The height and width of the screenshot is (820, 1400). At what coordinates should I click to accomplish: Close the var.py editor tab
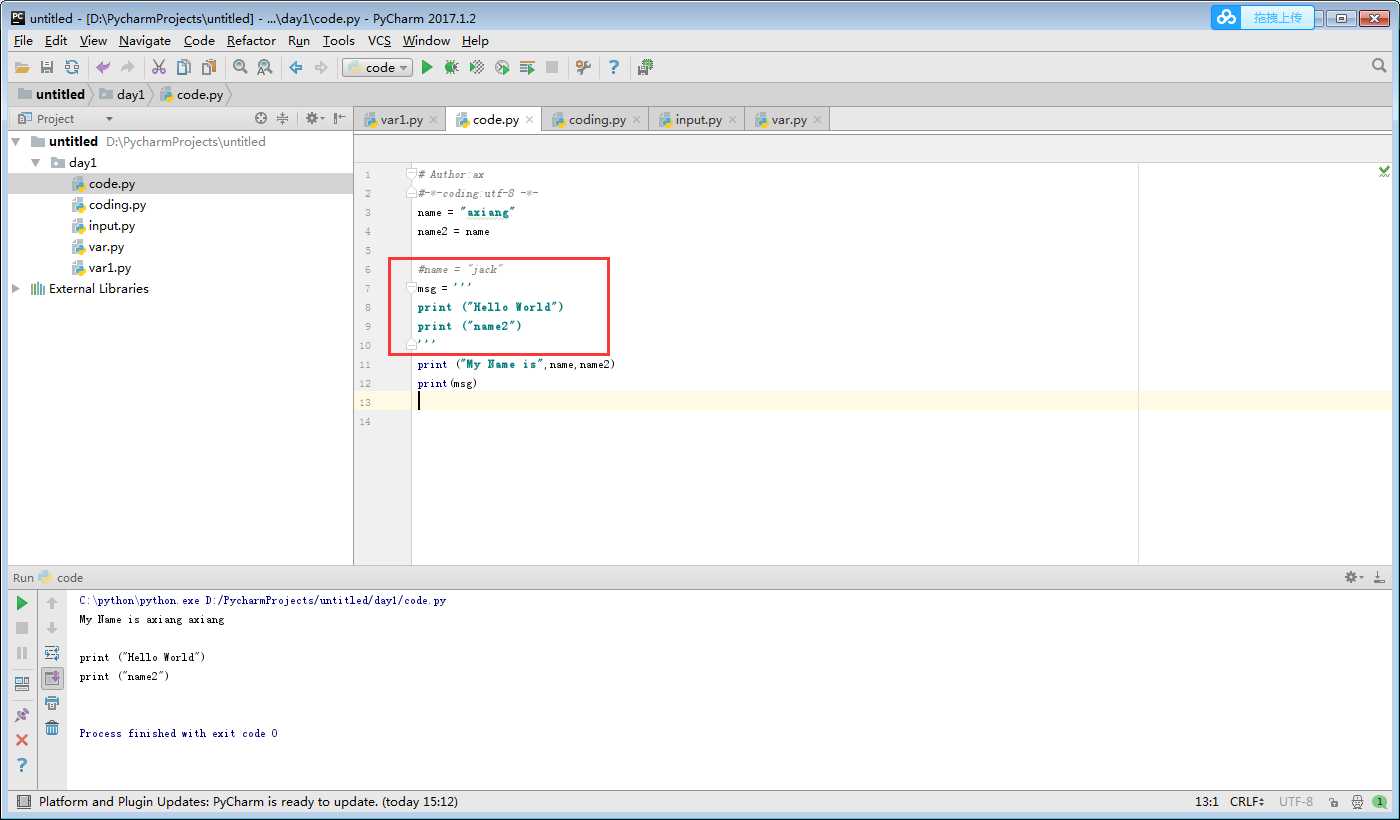point(817,119)
